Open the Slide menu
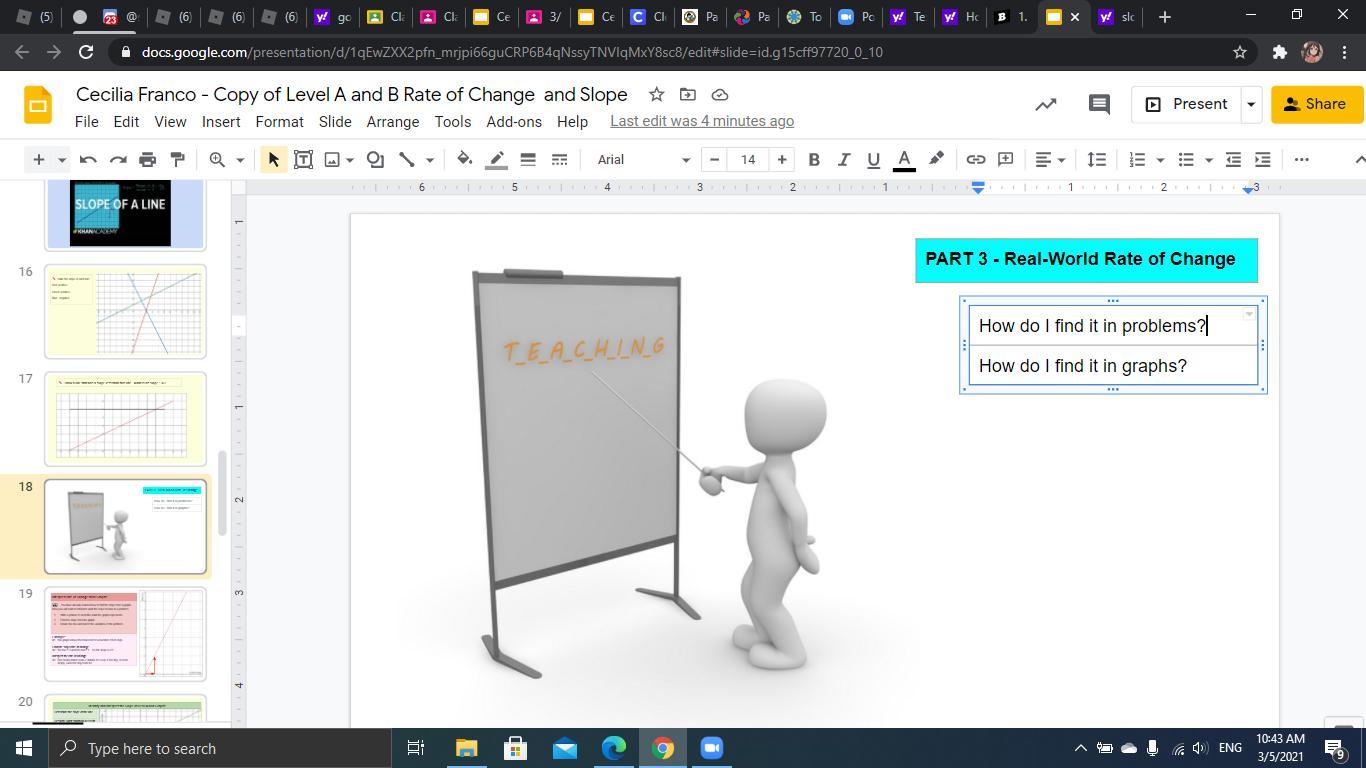This screenshot has width=1366, height=768. 335,121
